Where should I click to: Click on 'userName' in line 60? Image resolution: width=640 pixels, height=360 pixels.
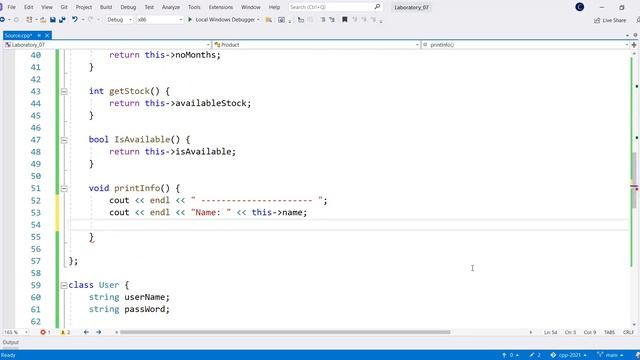144,297
